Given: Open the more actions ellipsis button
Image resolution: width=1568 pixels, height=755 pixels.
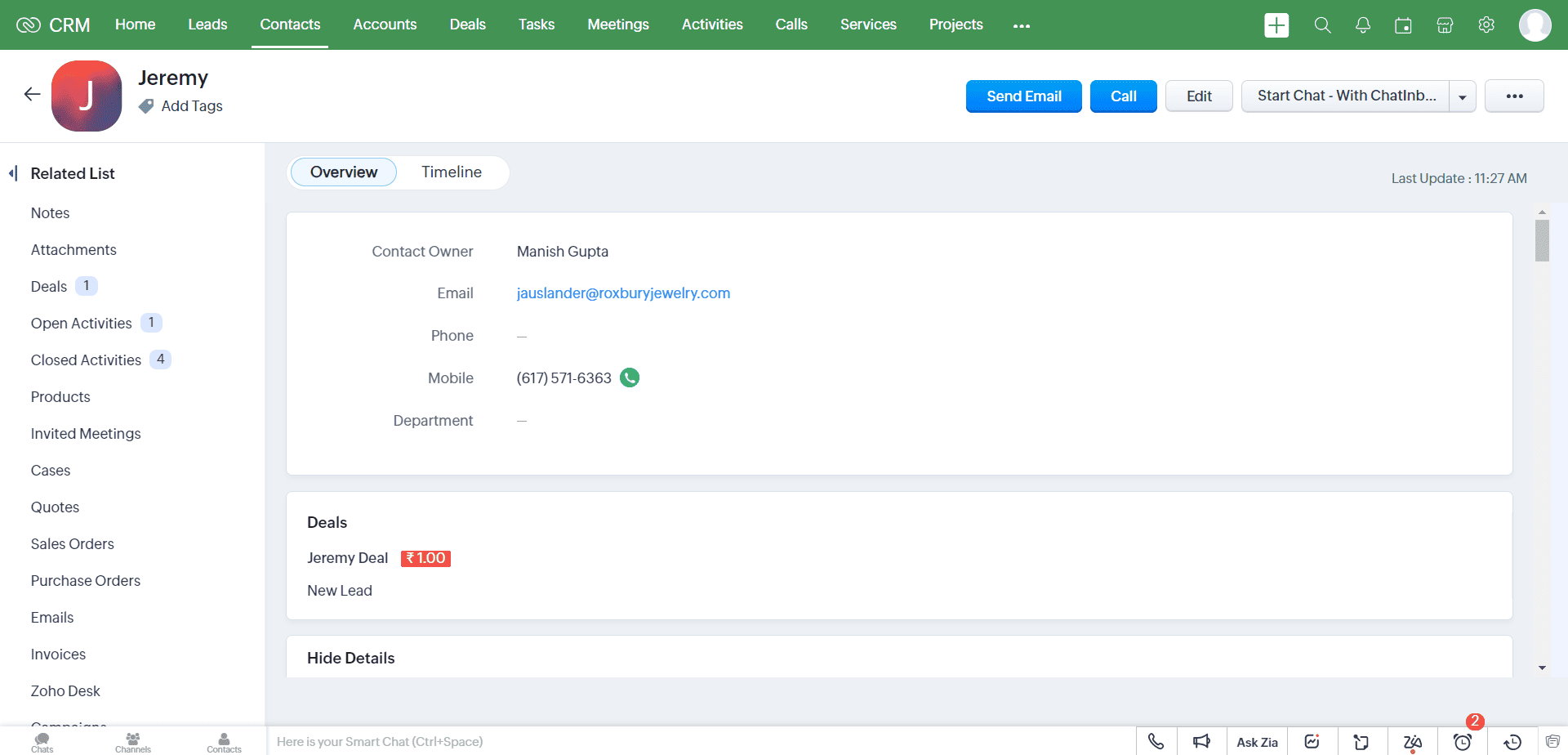Looking at the screenshot, I should tap(1514, 96).
